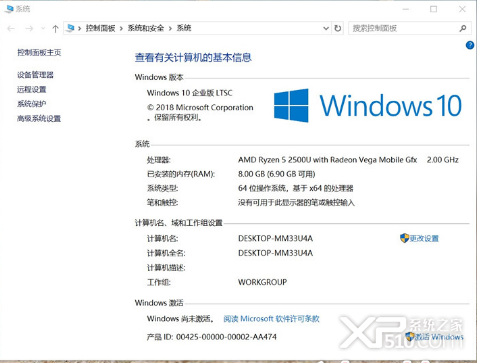Open Help with the blue question mark

coord(470,45)
